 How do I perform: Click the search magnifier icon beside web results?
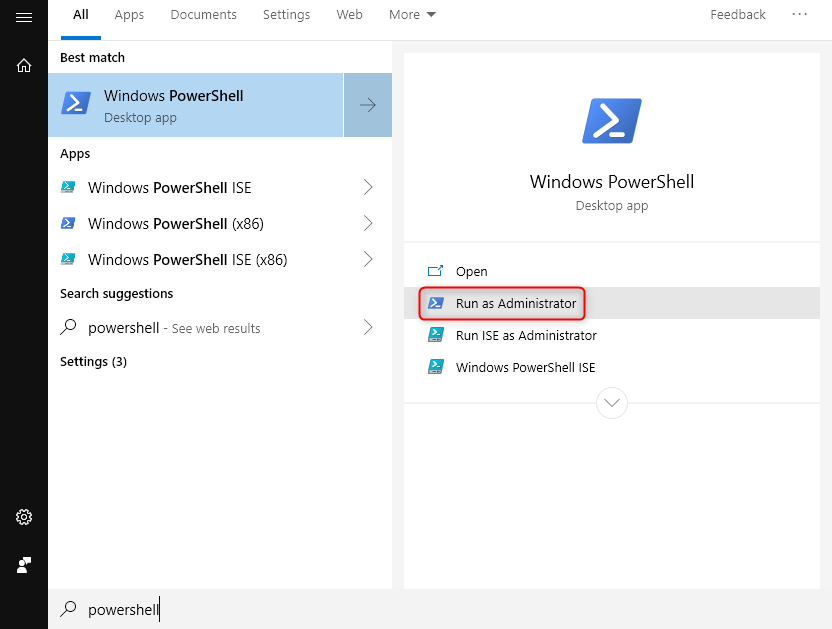69,327
